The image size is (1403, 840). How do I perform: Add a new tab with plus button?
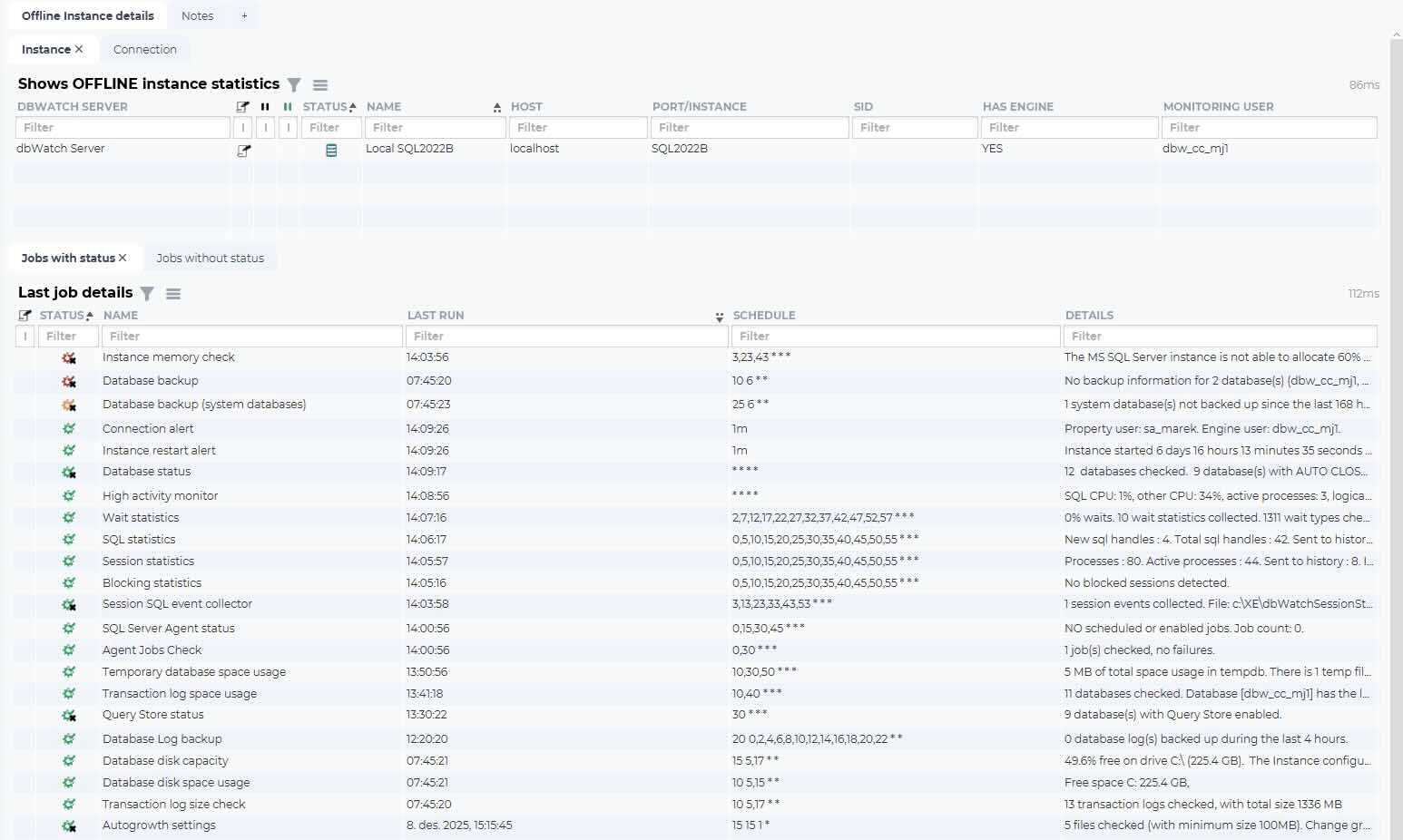[x=244, y=15]
